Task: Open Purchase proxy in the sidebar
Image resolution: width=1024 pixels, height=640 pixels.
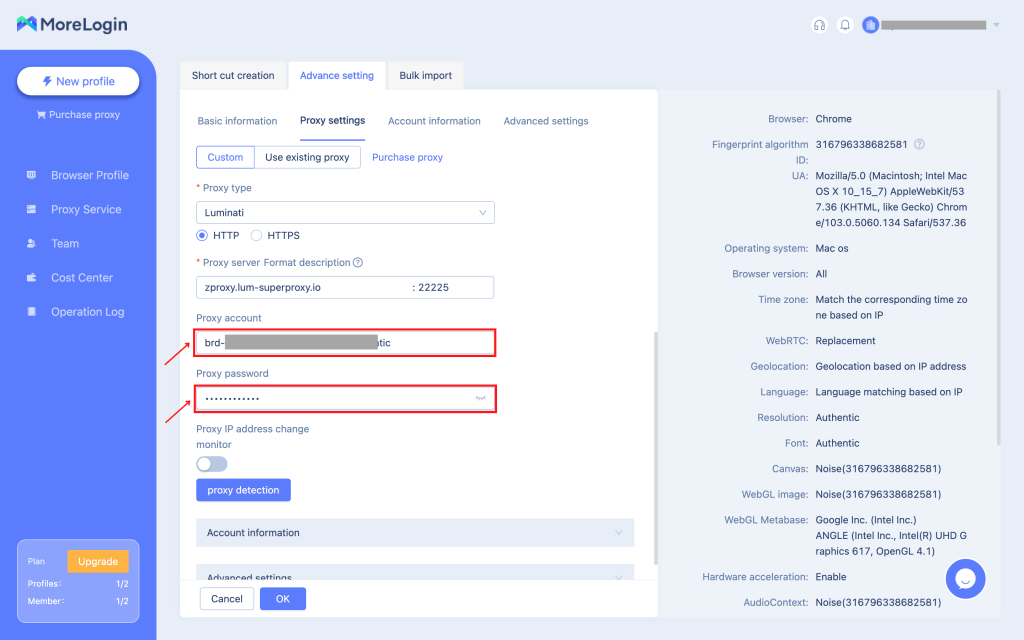Action: (x=78, y=115)
